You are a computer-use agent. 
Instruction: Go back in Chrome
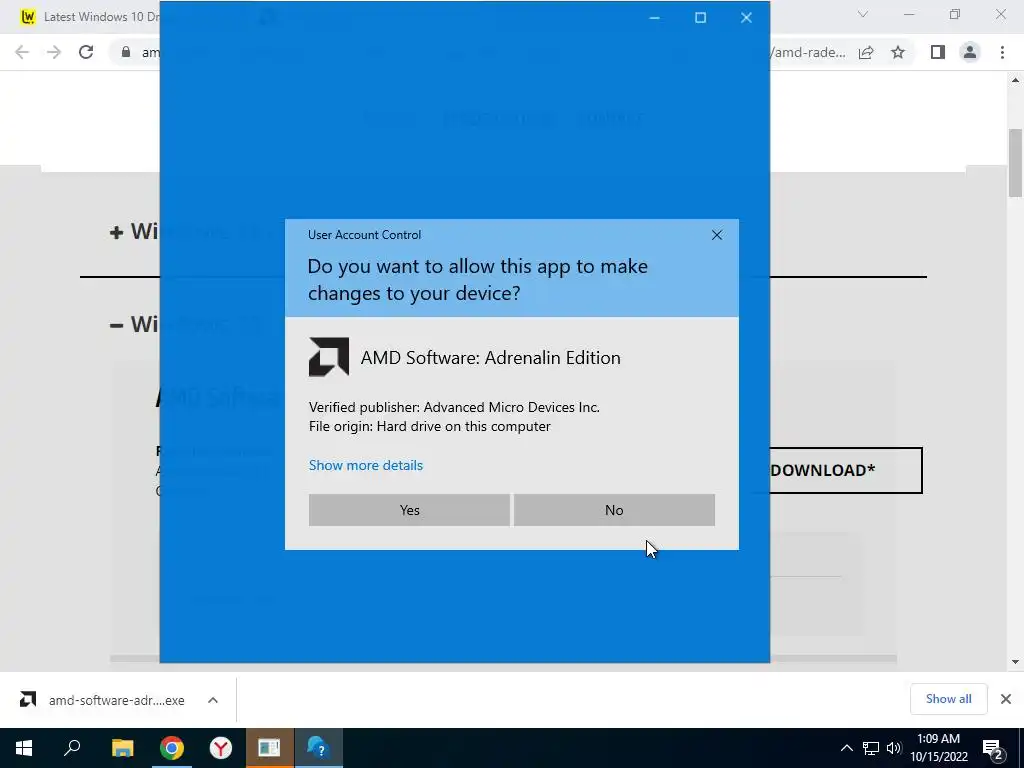tap(22, 52)
